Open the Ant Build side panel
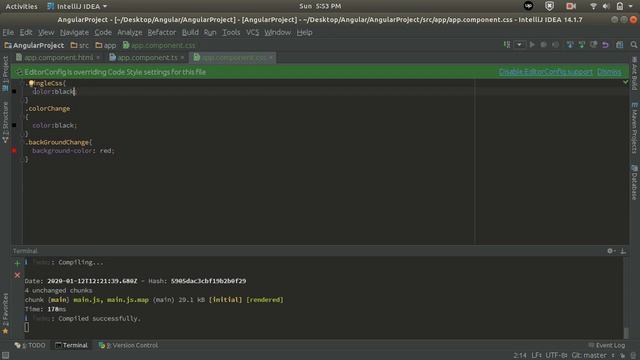 coord(635,73)
